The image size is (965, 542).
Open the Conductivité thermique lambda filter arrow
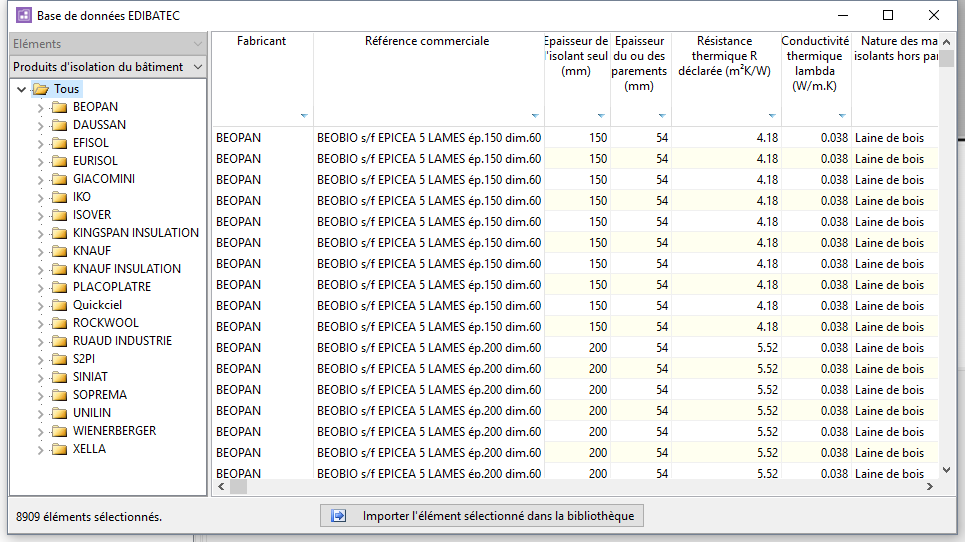(842, 116)
